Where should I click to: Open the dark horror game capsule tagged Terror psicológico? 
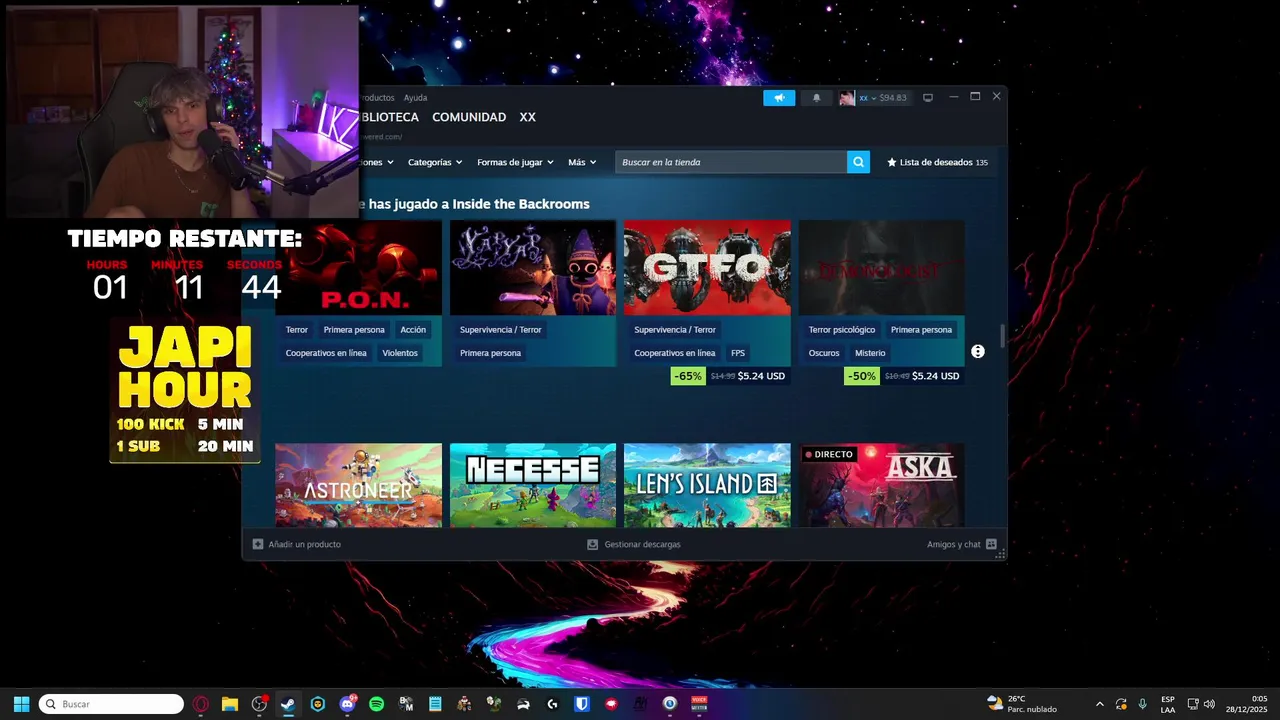click(x=881, y=268)
